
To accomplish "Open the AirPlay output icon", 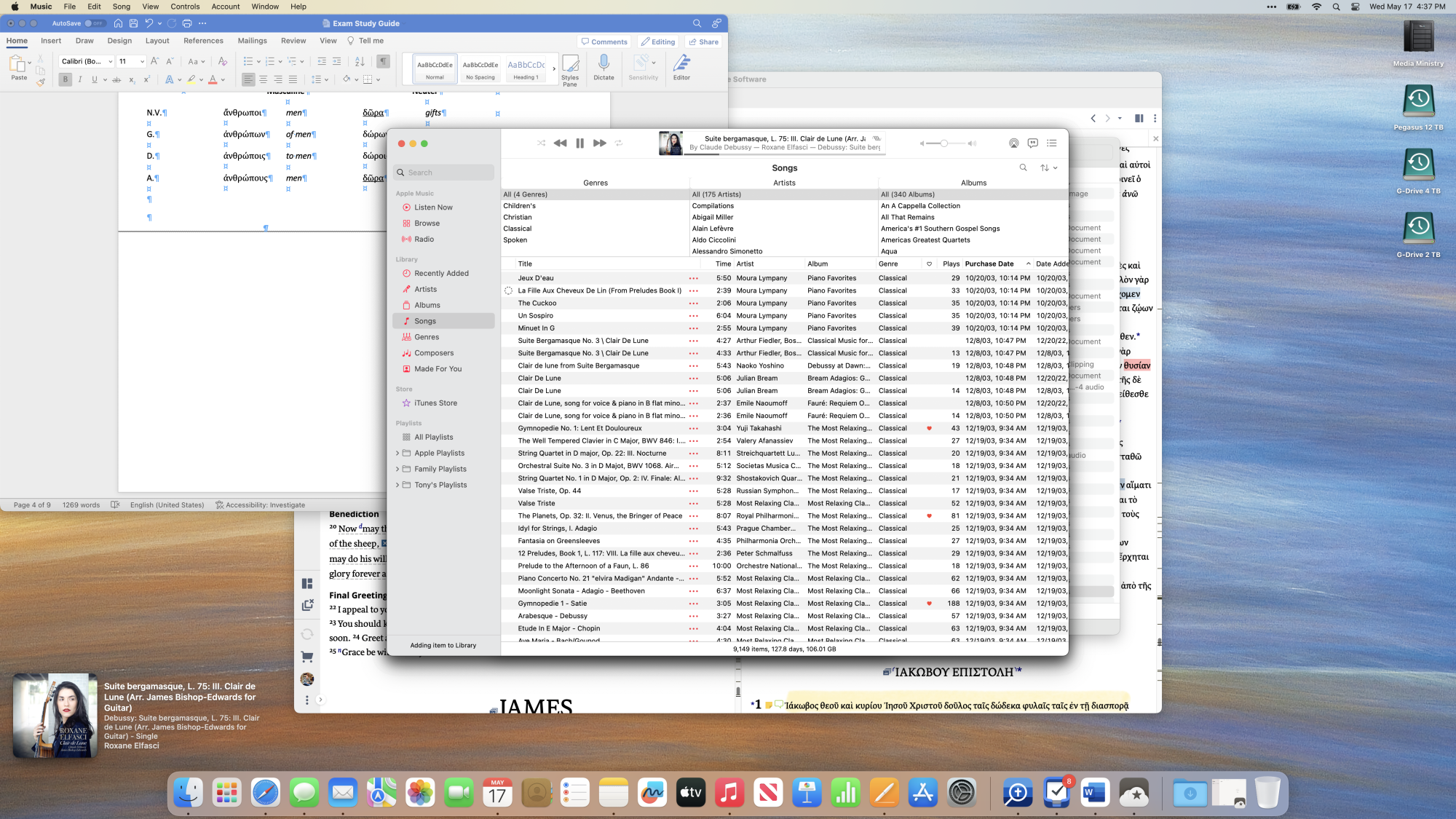I will point(1013,143).
